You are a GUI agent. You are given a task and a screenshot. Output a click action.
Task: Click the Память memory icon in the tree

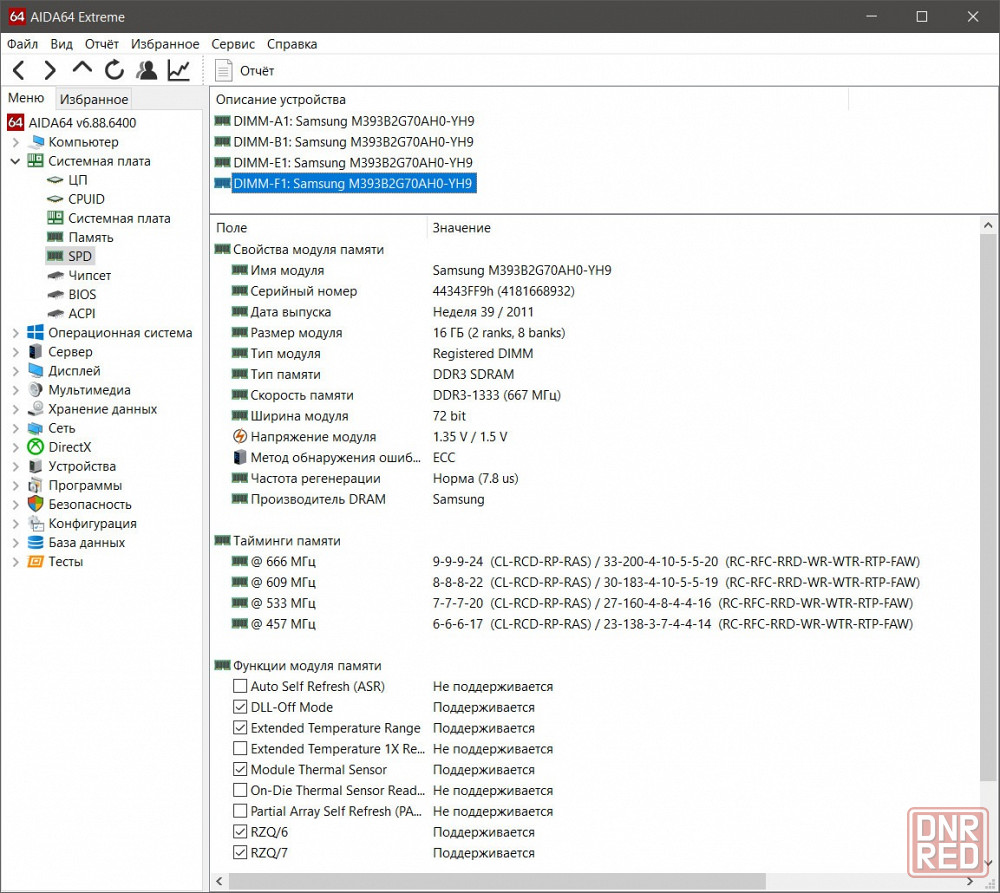pyautogui.click(x=55, y=237)
